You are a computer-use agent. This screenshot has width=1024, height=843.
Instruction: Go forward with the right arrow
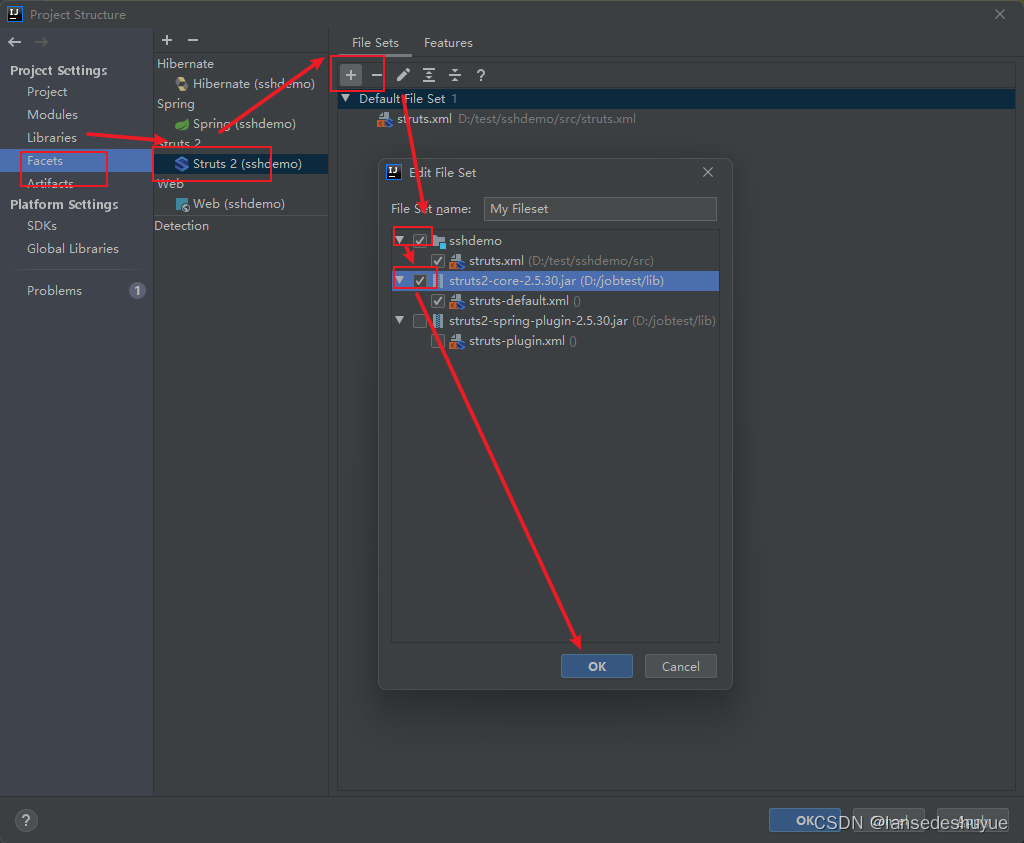[41, 42]
